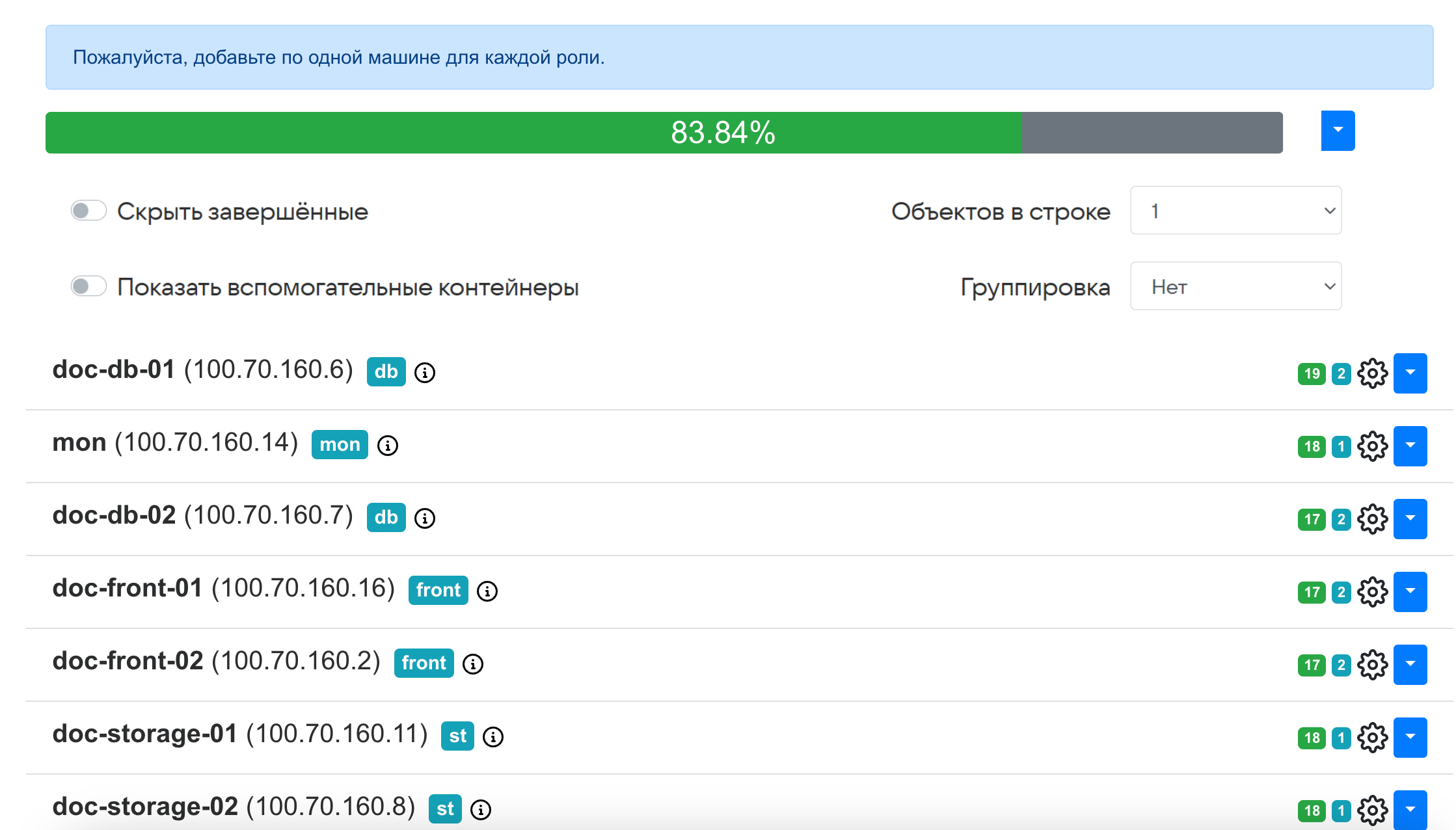Open gear settings for doc-db-02

1373,519
